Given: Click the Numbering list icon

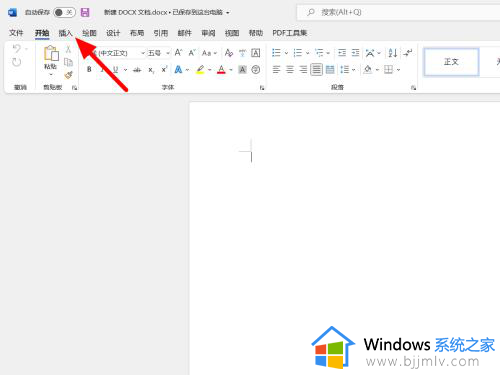Looking at the screenshot, I should [x=298, y=53].
